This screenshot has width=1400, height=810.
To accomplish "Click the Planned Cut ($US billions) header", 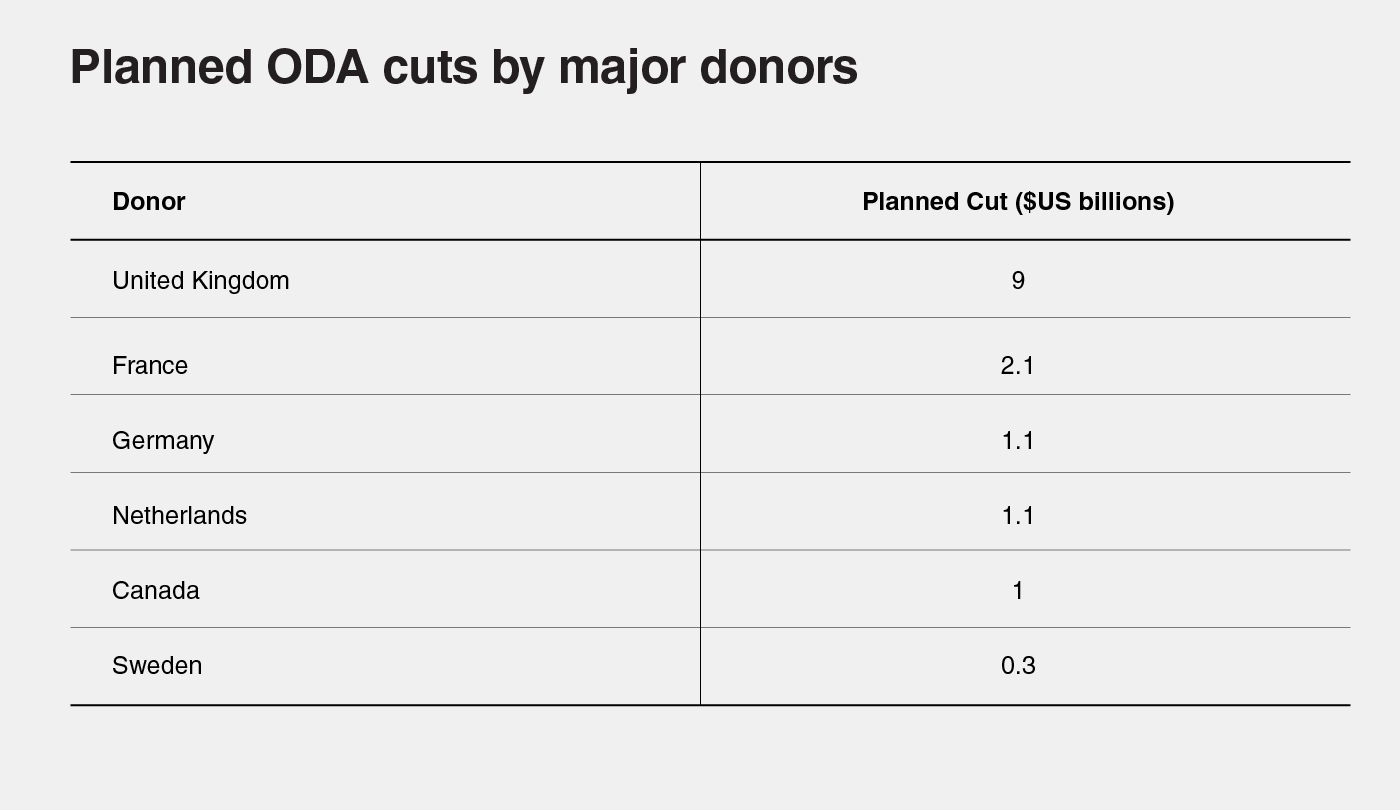I will click(x=1018, y=201).
